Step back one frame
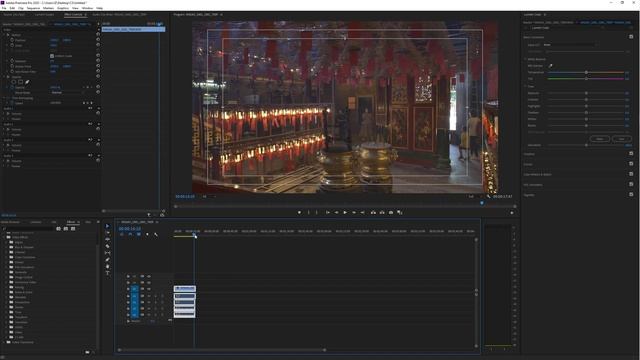Viewport: 640px width, 360px height. 336,212
